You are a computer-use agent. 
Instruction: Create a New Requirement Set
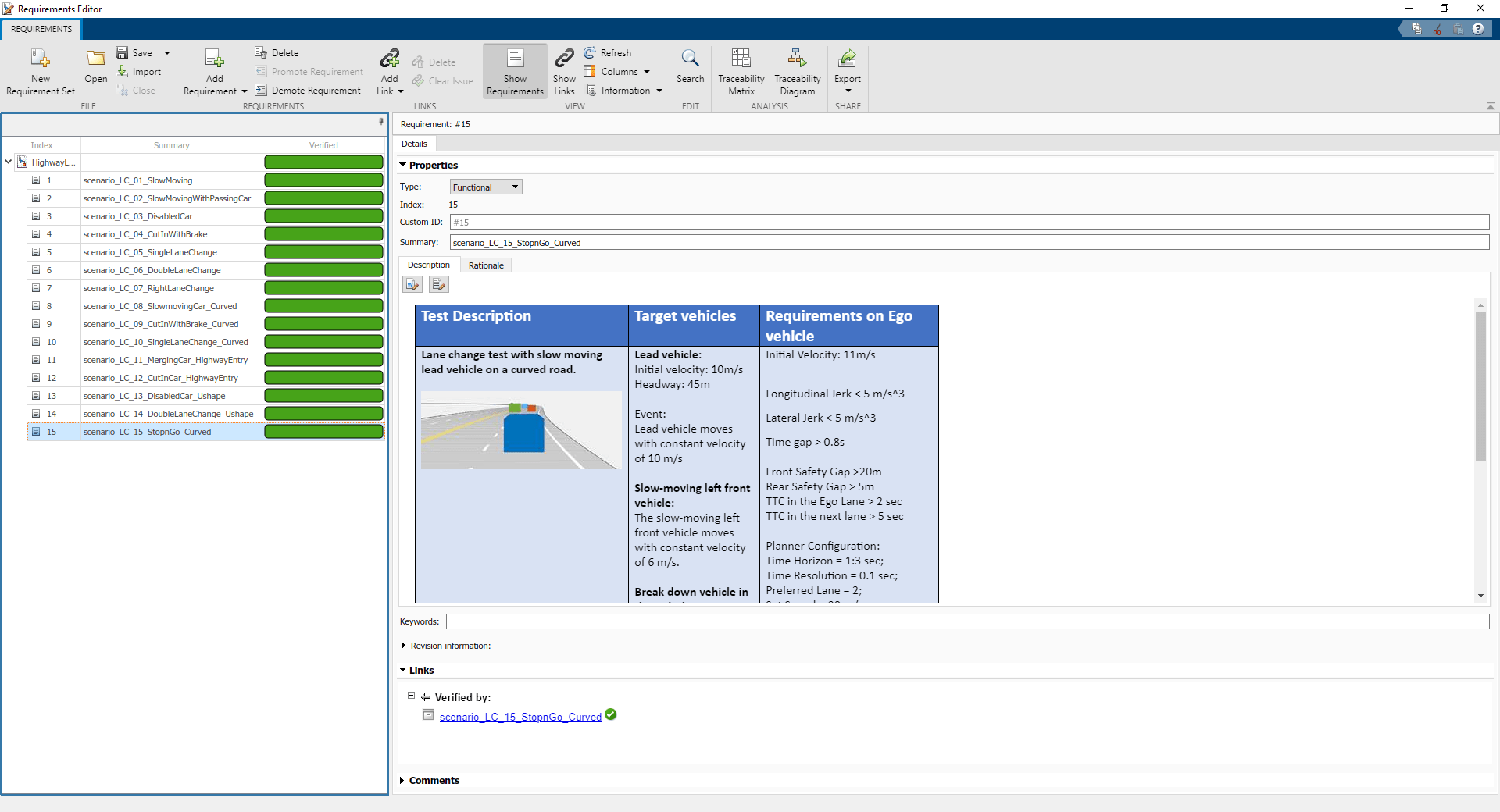point(40,70)
